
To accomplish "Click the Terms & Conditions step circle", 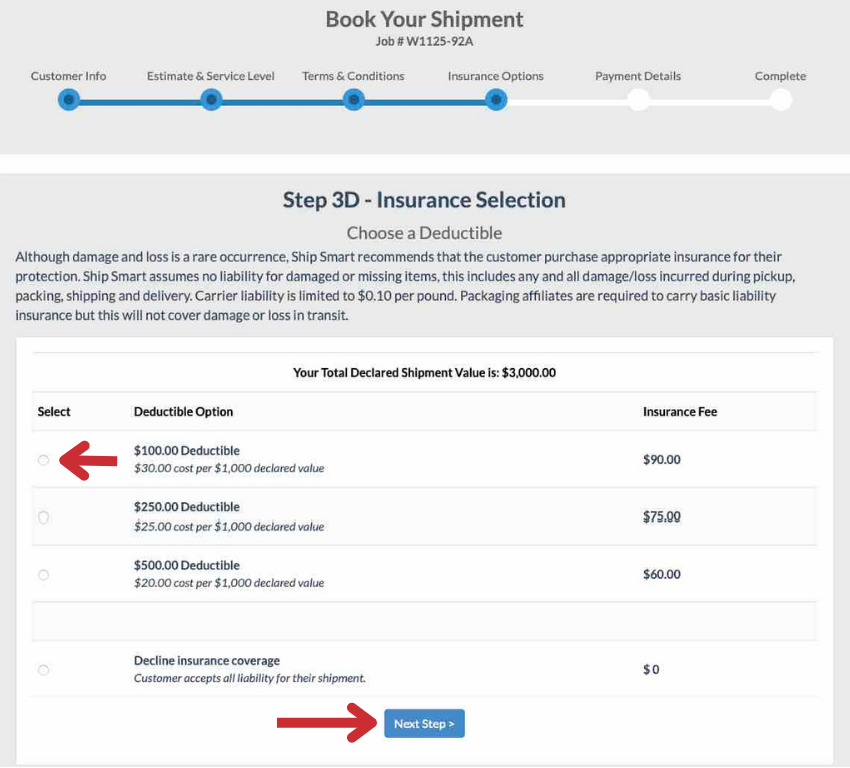I will pos(354,99).
